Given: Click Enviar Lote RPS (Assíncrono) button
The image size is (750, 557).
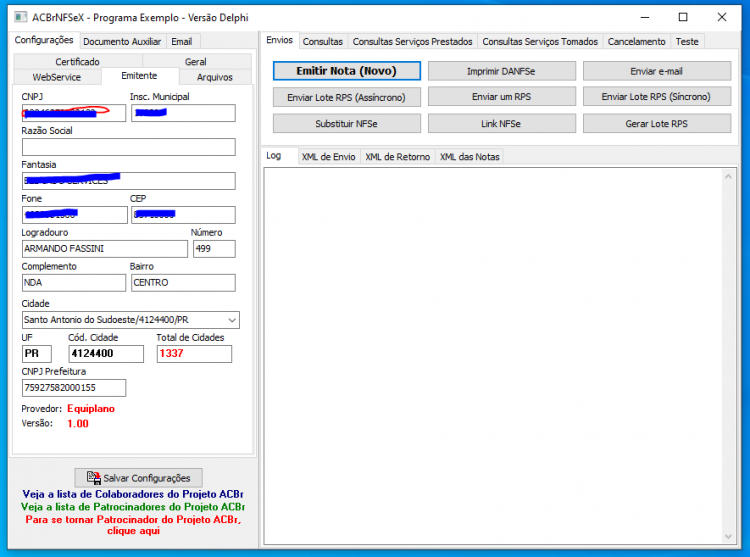Looking at the screenshot, I should pos(347,97).
